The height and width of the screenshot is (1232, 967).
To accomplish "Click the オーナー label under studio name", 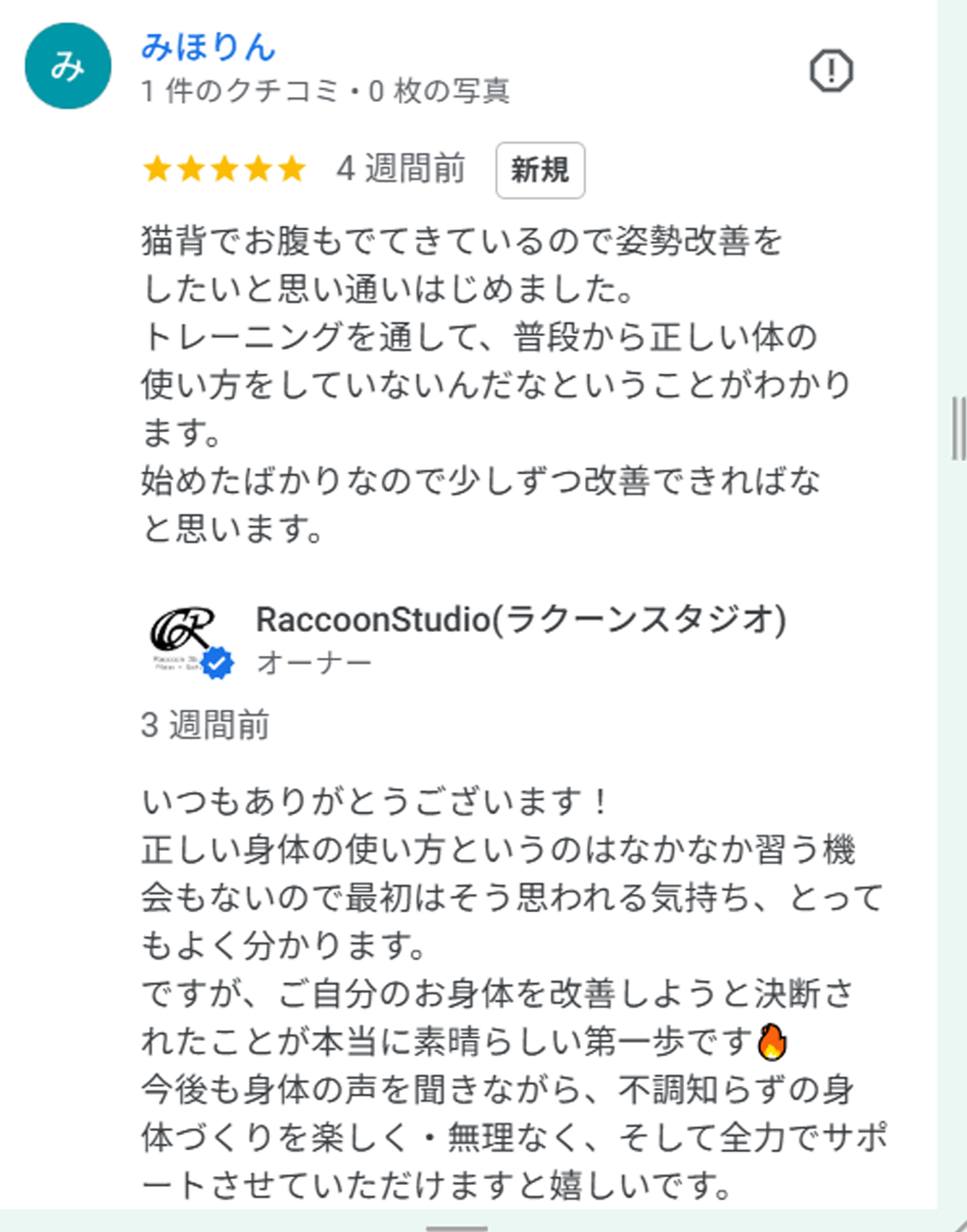I will point(314,662).
